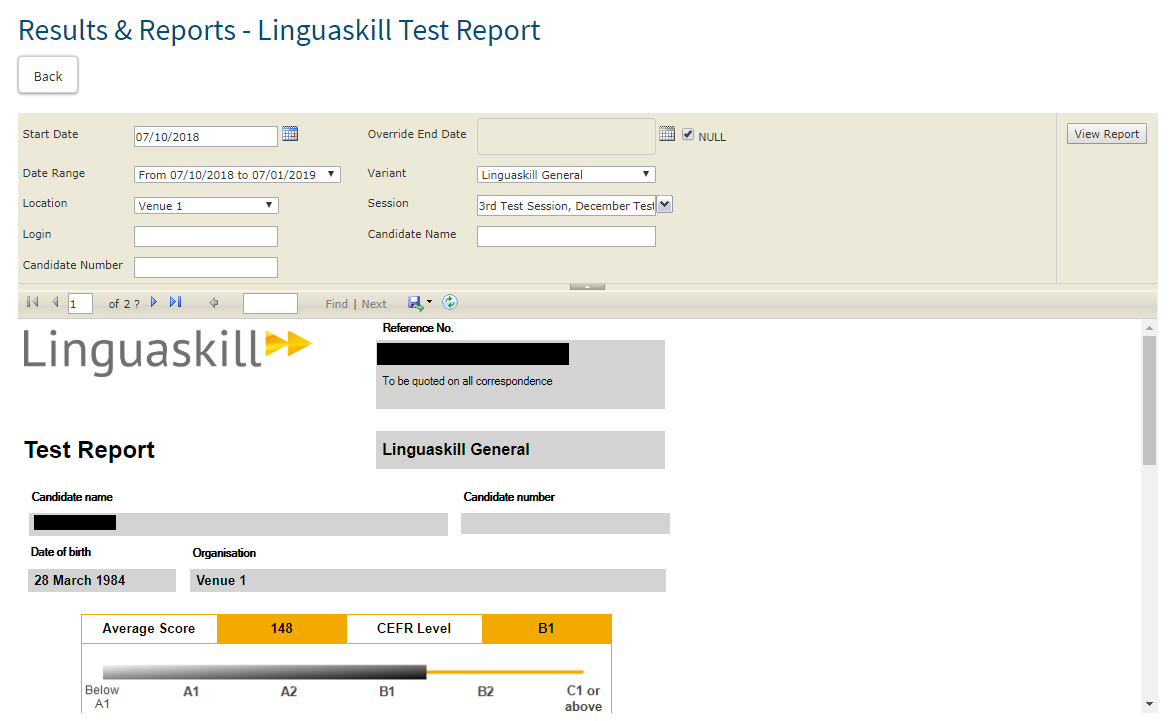
Task: Expand the Session dropdown
Action: (665, 205)
